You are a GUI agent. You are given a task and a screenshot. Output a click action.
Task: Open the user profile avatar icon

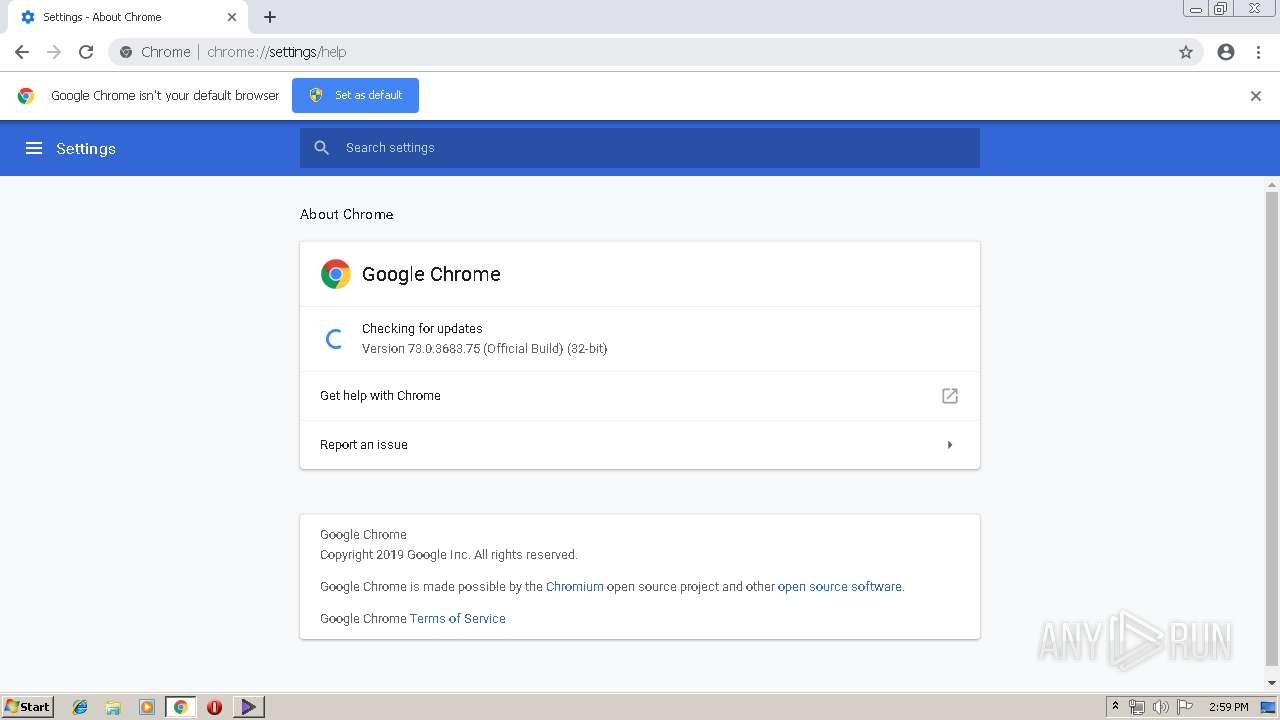tap(1226, 52)
